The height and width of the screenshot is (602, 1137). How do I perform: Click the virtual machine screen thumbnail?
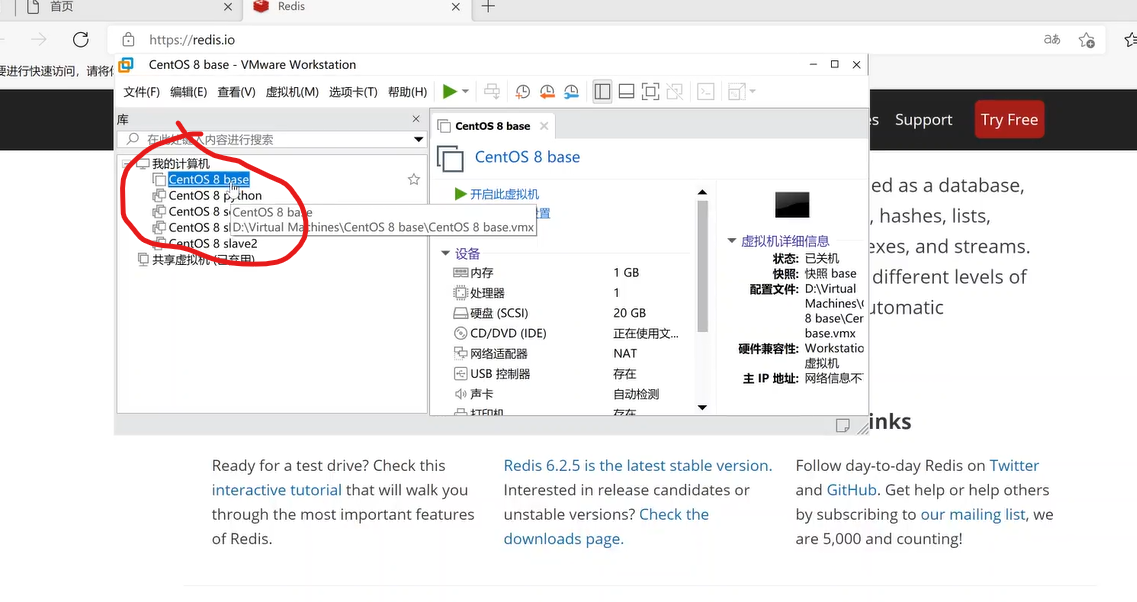point(792,205)
